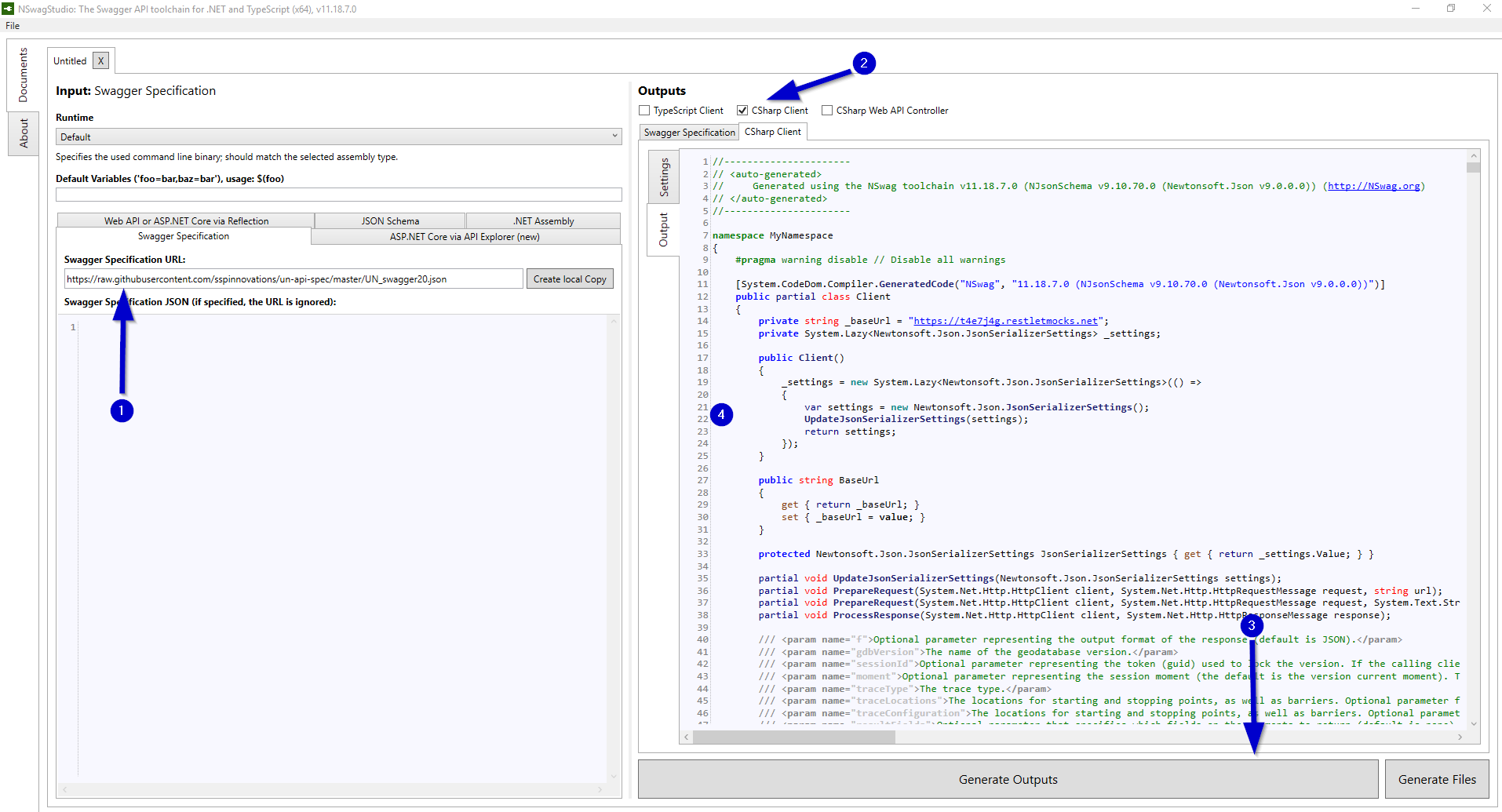Click the scroll-left arrow of code output
The height and width of the screenshot is (812, 1502).
click(687, 737)
